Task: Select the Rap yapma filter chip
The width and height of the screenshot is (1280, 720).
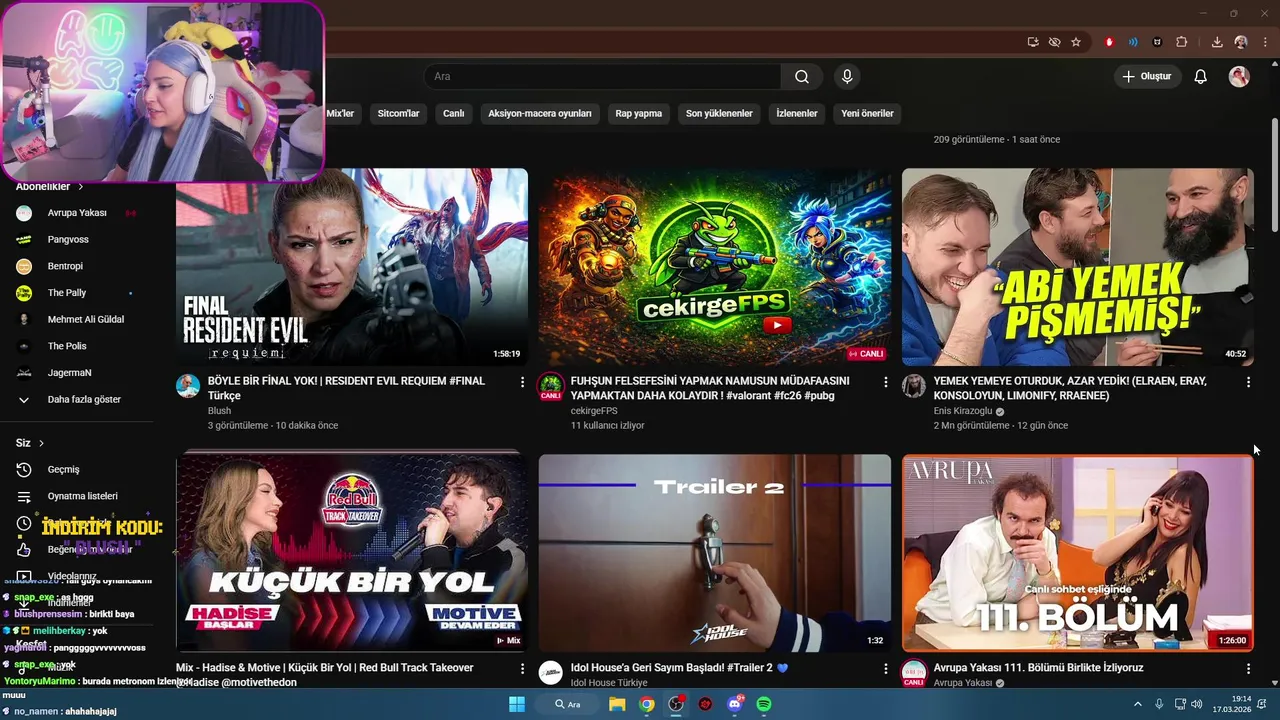Action: click(639, 114)
